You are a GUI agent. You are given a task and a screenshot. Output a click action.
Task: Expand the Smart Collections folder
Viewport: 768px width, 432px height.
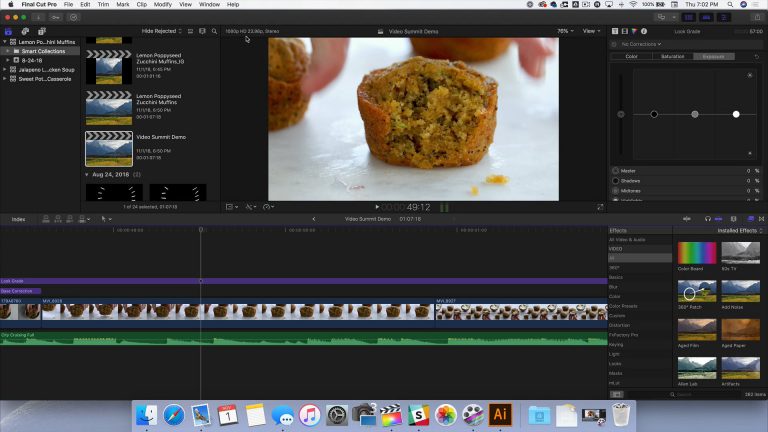(8, 51)
